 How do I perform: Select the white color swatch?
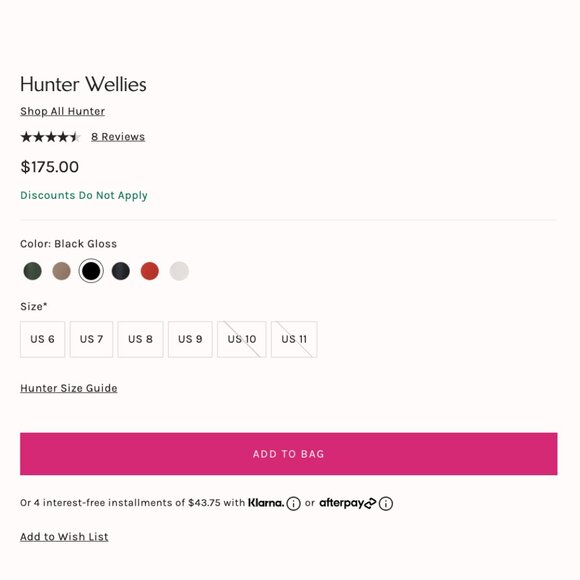tap(179, 271)
